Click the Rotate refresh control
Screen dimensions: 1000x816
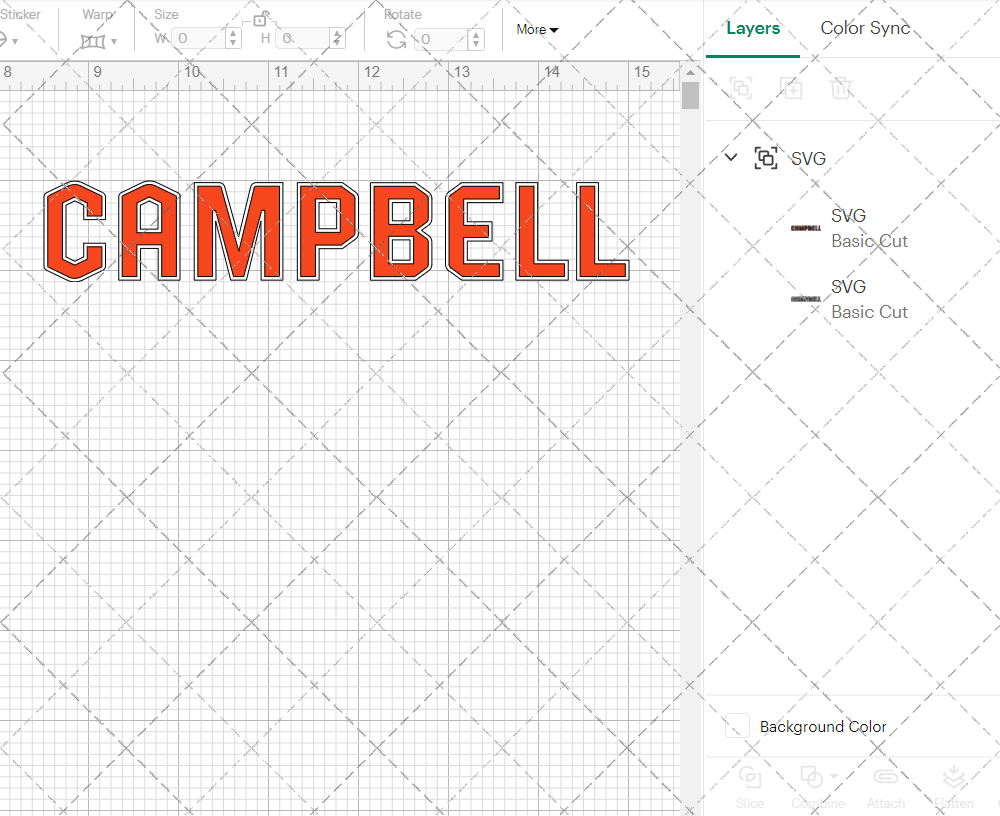click(397, 37)
